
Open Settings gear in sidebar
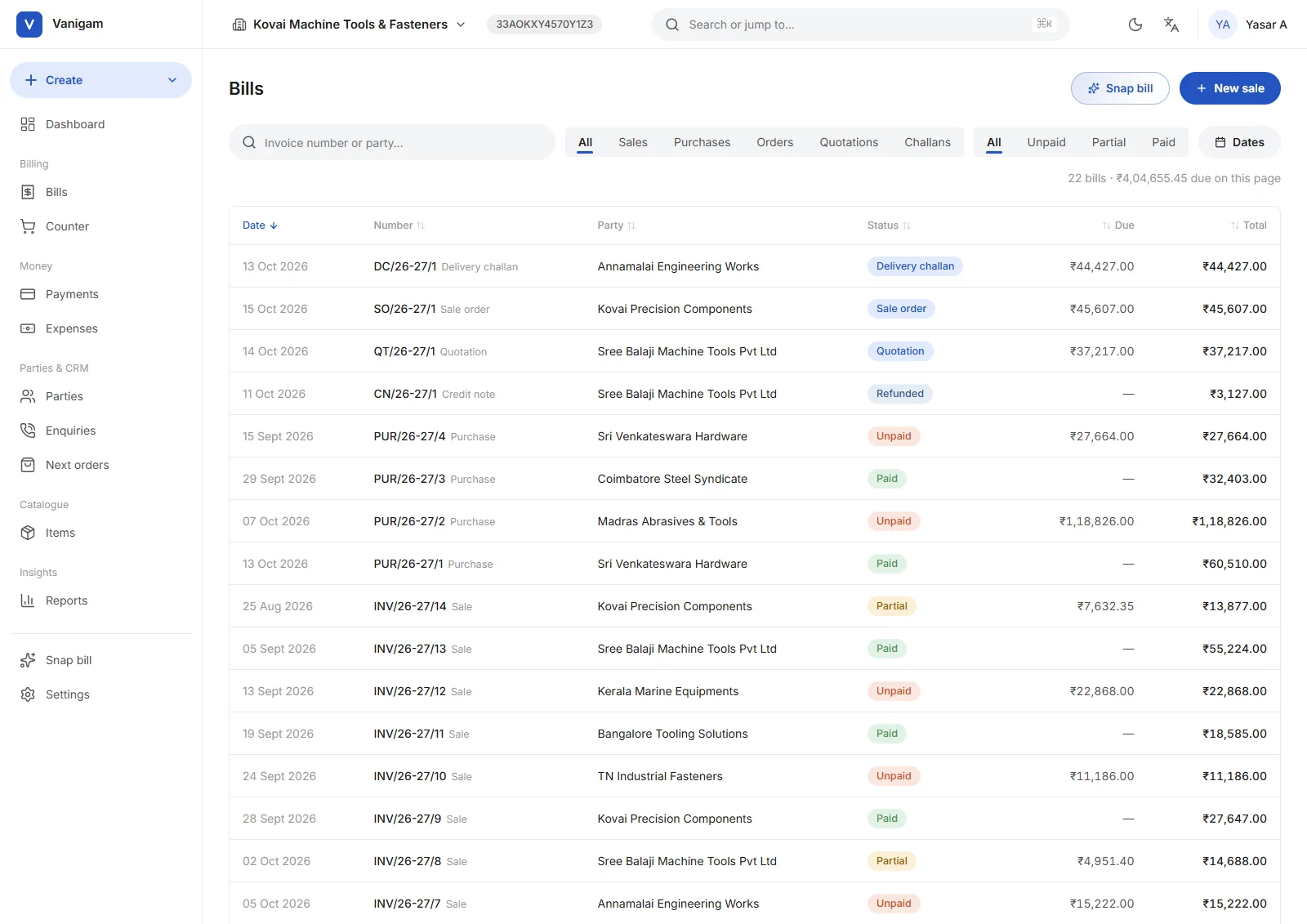(x=100, y=694)
